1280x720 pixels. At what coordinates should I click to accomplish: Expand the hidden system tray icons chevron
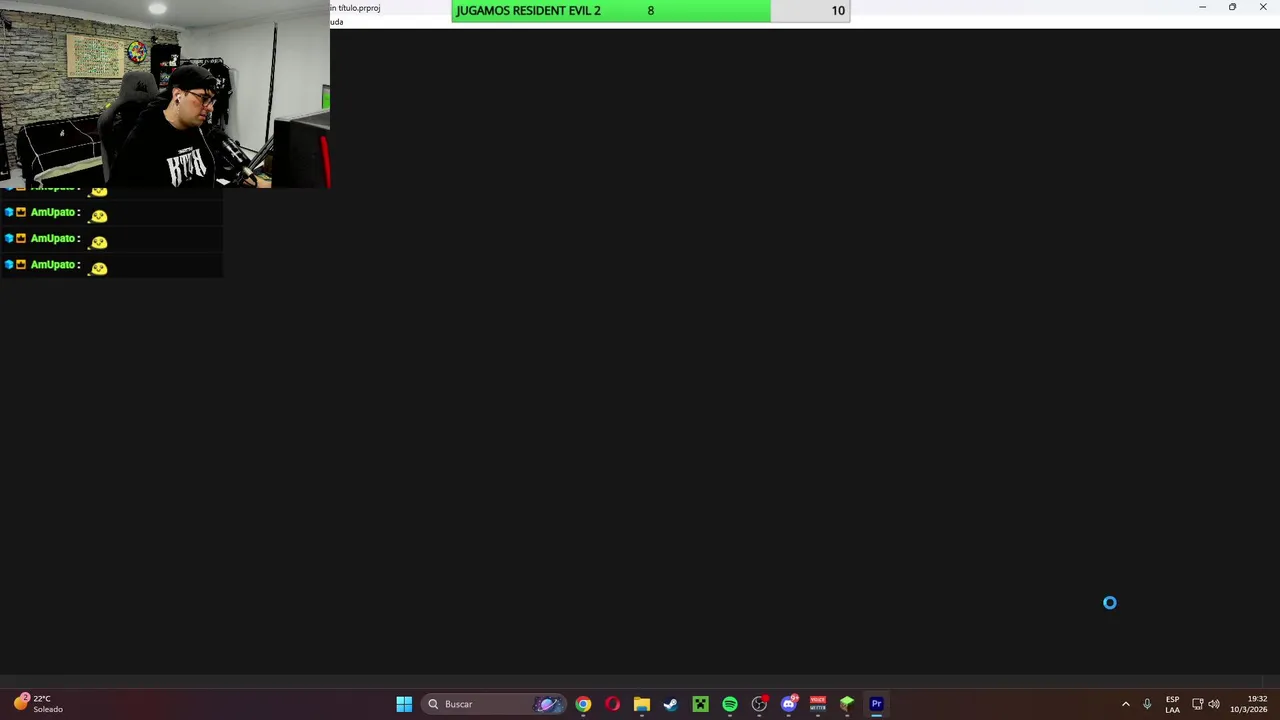[x=1126, y=704]
